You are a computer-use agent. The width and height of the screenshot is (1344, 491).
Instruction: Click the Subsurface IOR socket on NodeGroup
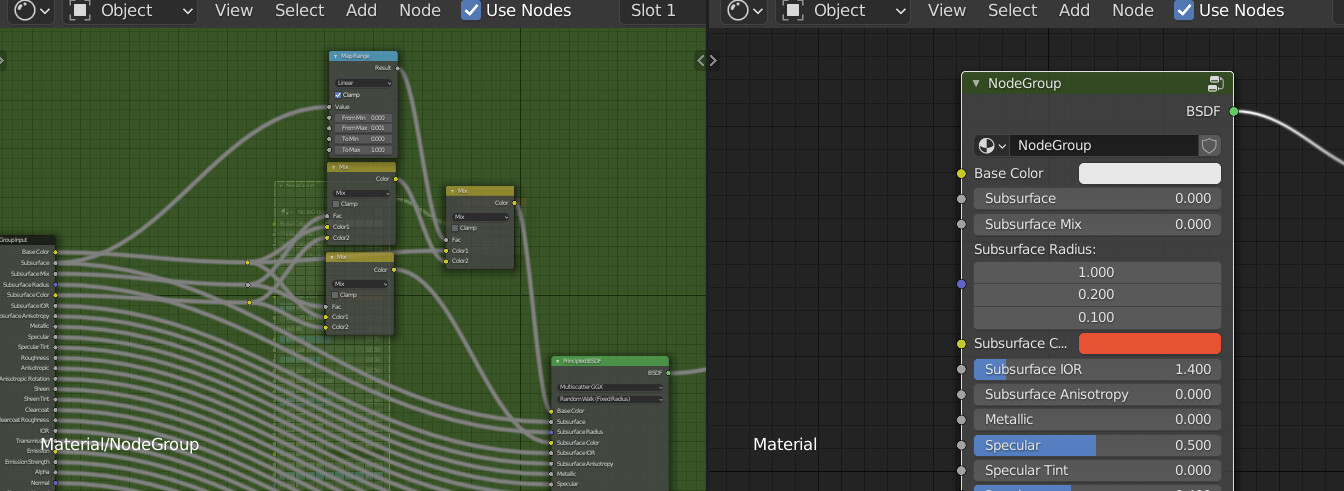(962, 369)
